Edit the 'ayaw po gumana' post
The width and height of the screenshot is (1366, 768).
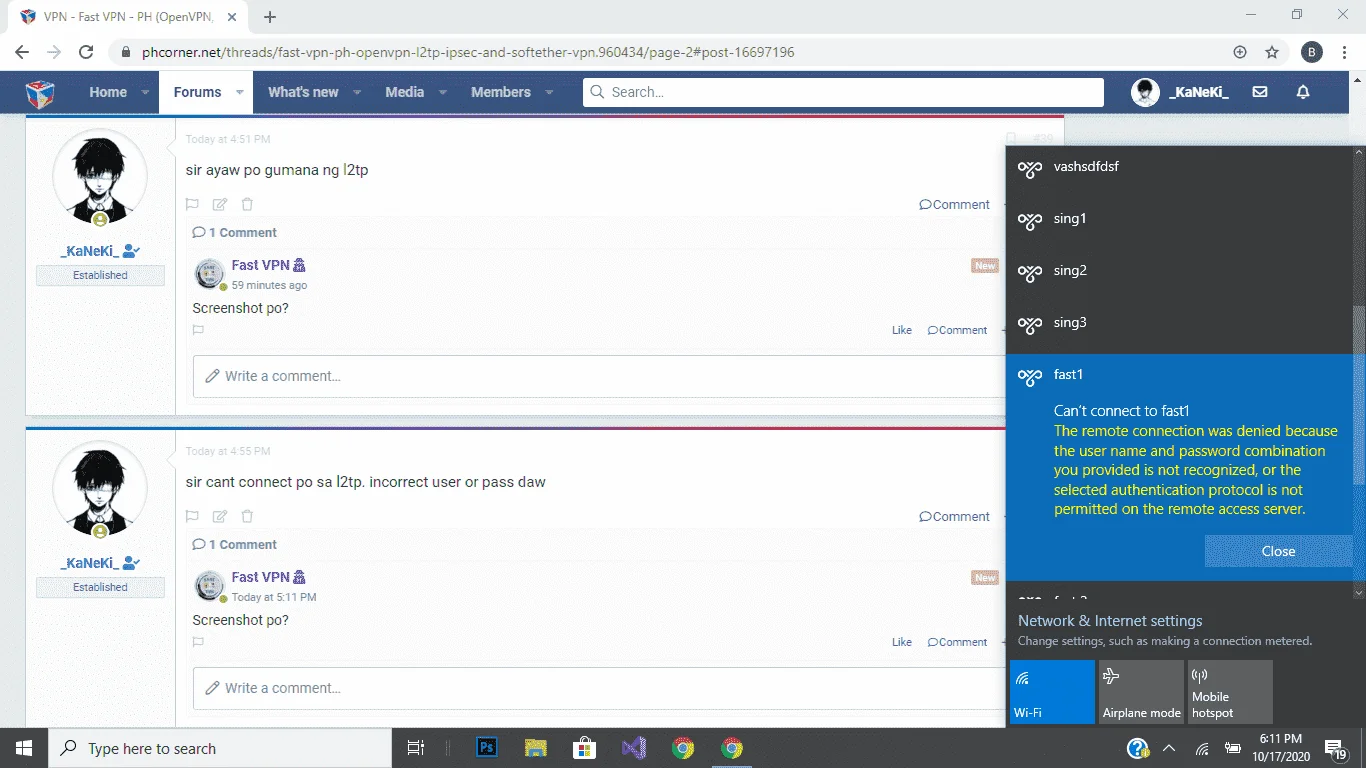coord(220,204)
